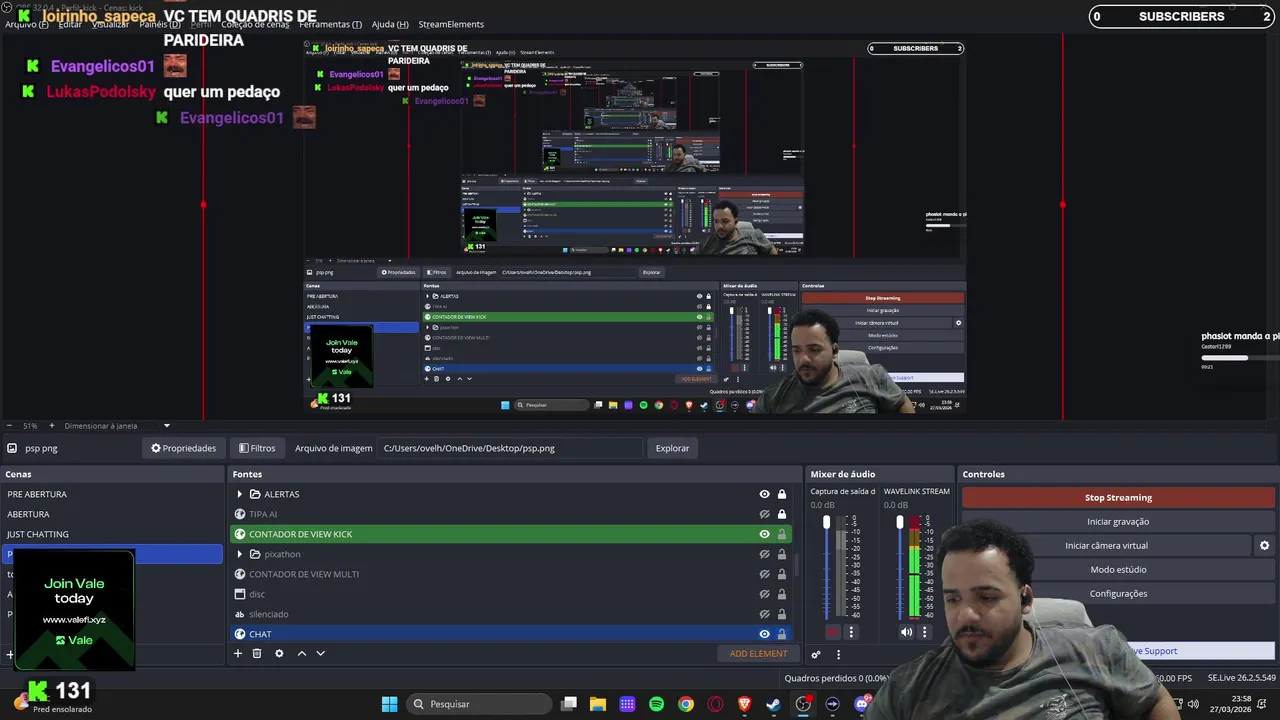
Task: Click ADD ELEMENT button
Action: 758,653
